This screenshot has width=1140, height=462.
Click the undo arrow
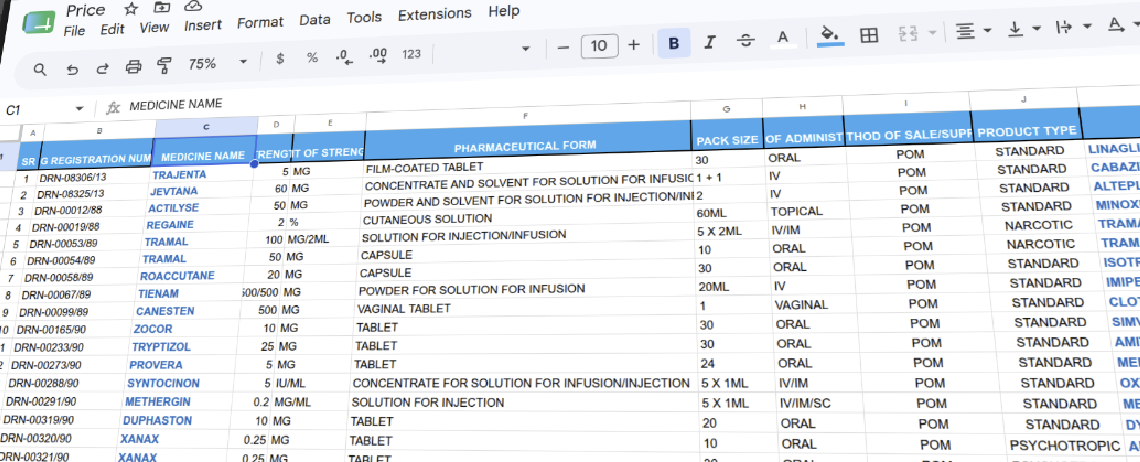tap(72, 69)
